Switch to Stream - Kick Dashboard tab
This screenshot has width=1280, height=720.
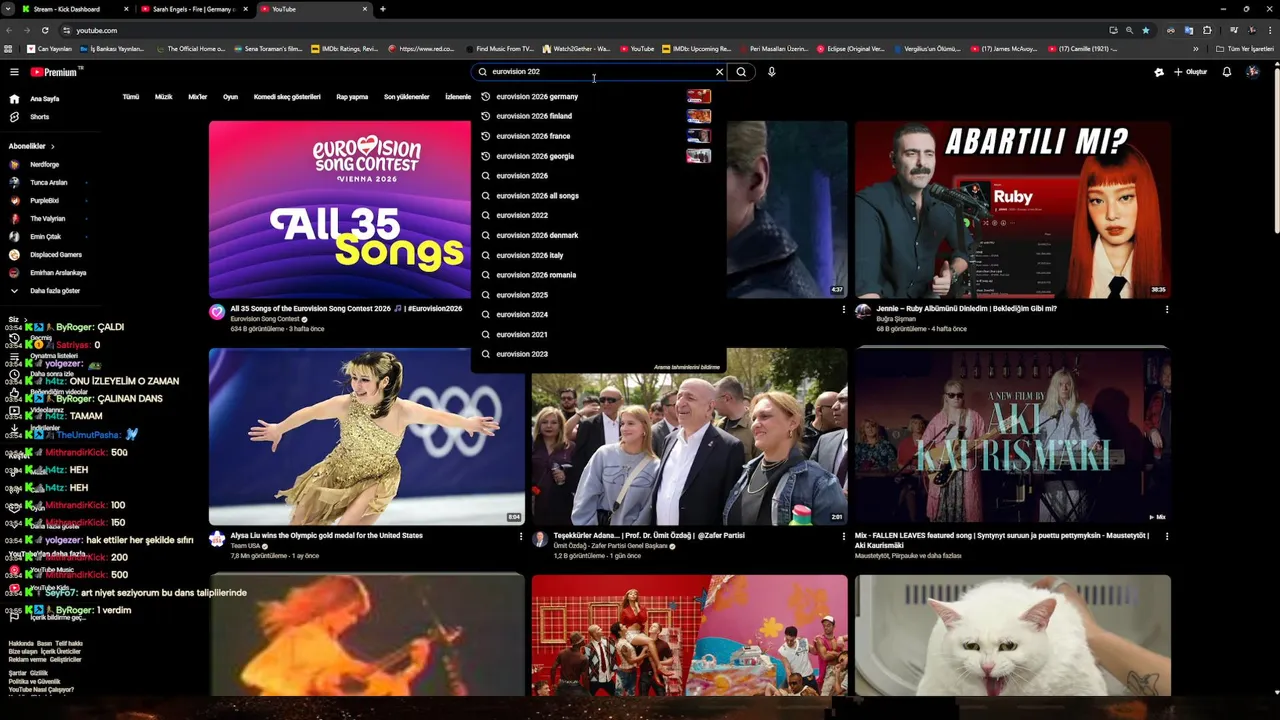pyautogui.click(x=74, y=9)
